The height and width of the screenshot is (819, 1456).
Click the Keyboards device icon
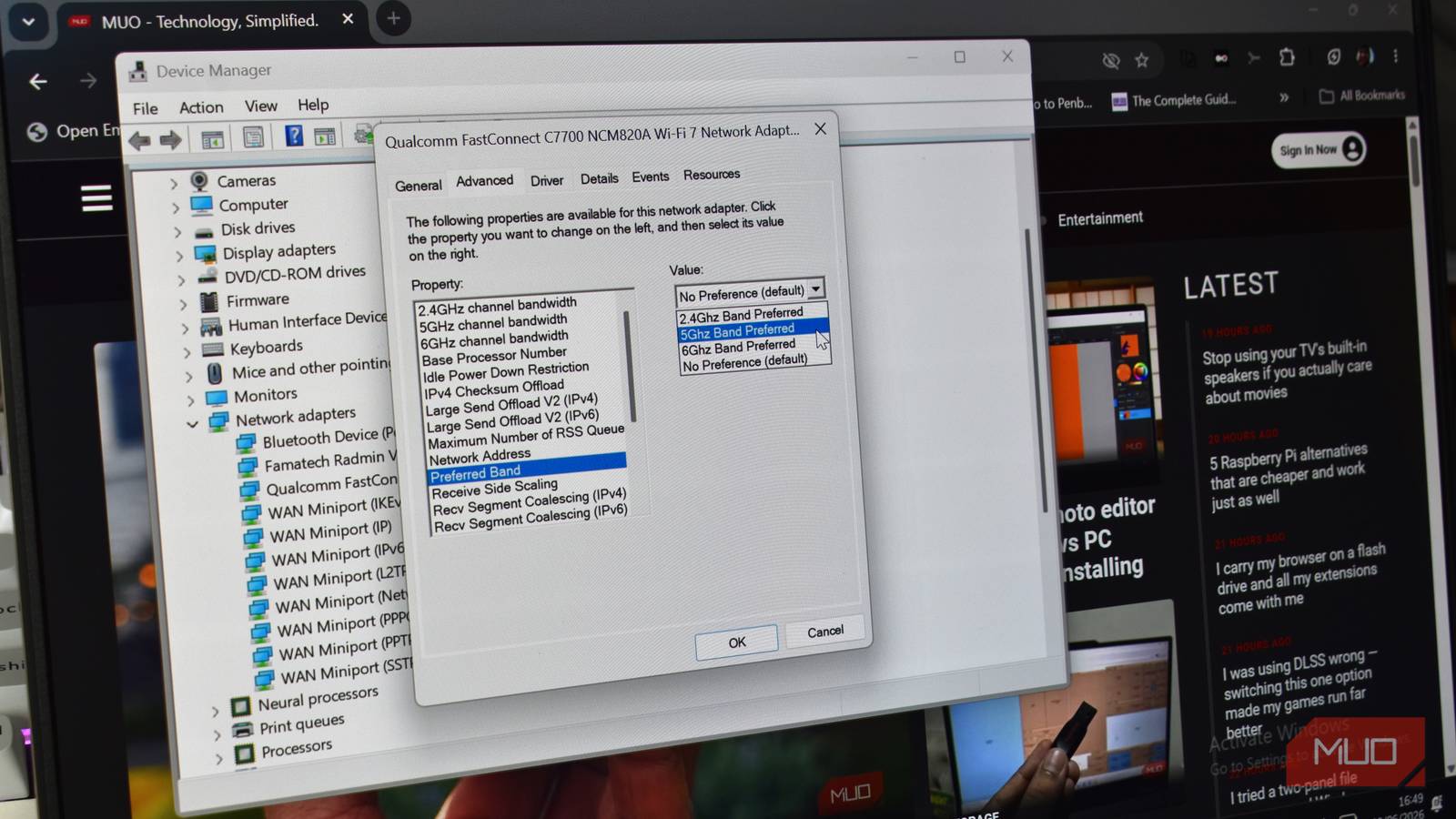(212, 349)
